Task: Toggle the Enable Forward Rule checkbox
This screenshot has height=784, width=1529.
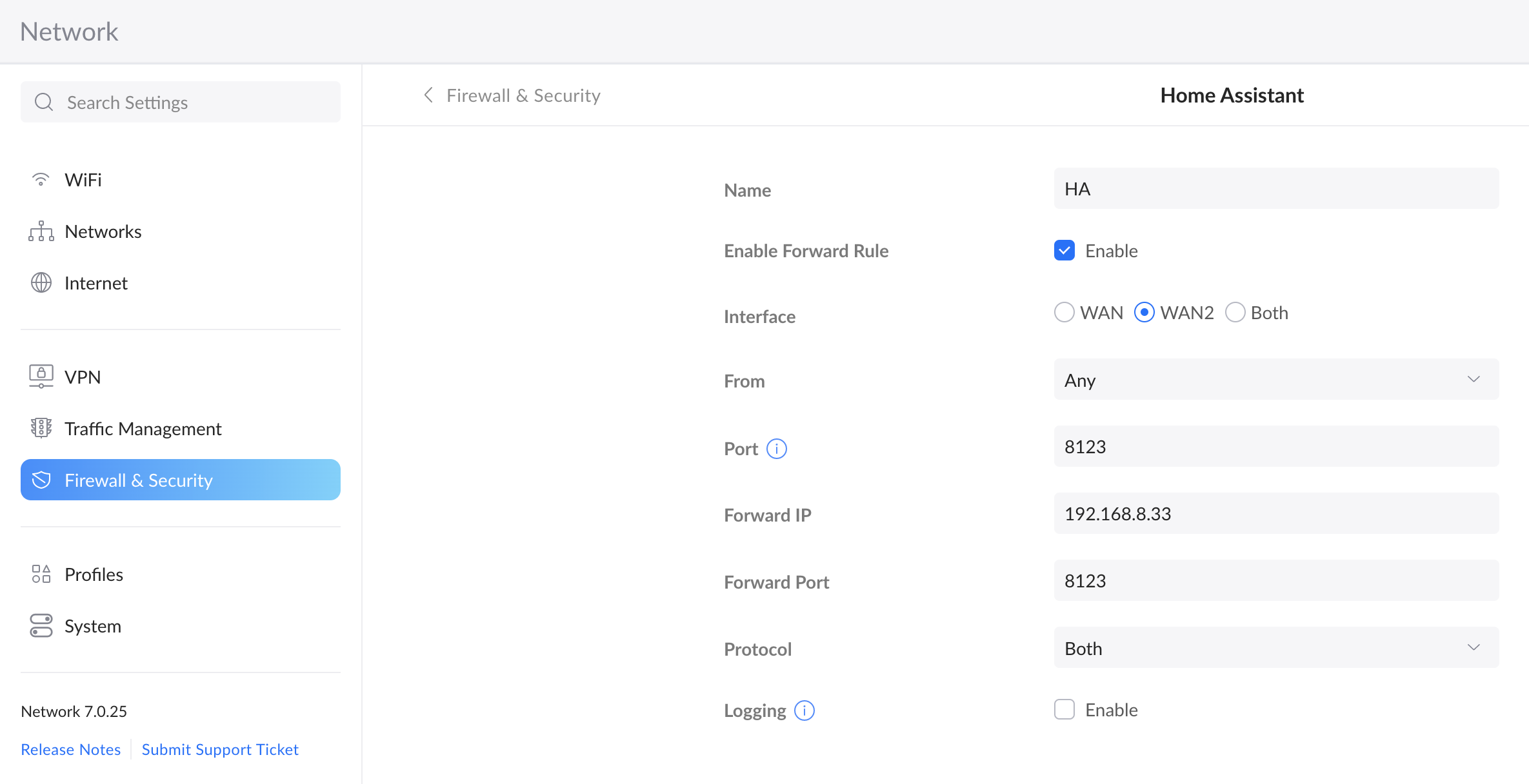Action: [x=1064, y=250]
